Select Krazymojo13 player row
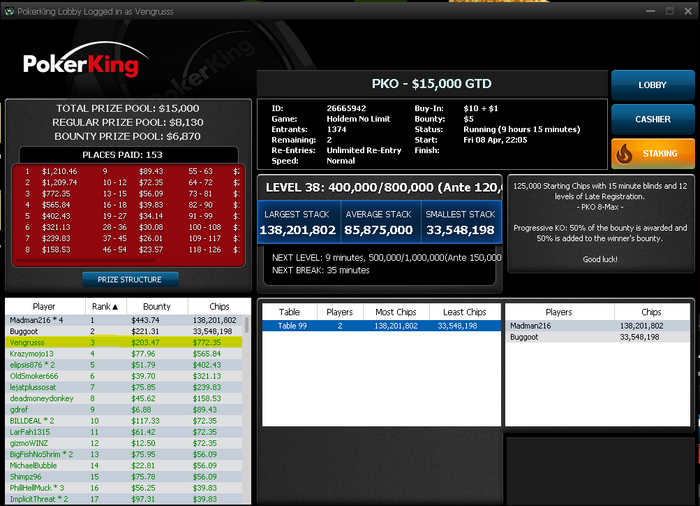 coord(124,354)
